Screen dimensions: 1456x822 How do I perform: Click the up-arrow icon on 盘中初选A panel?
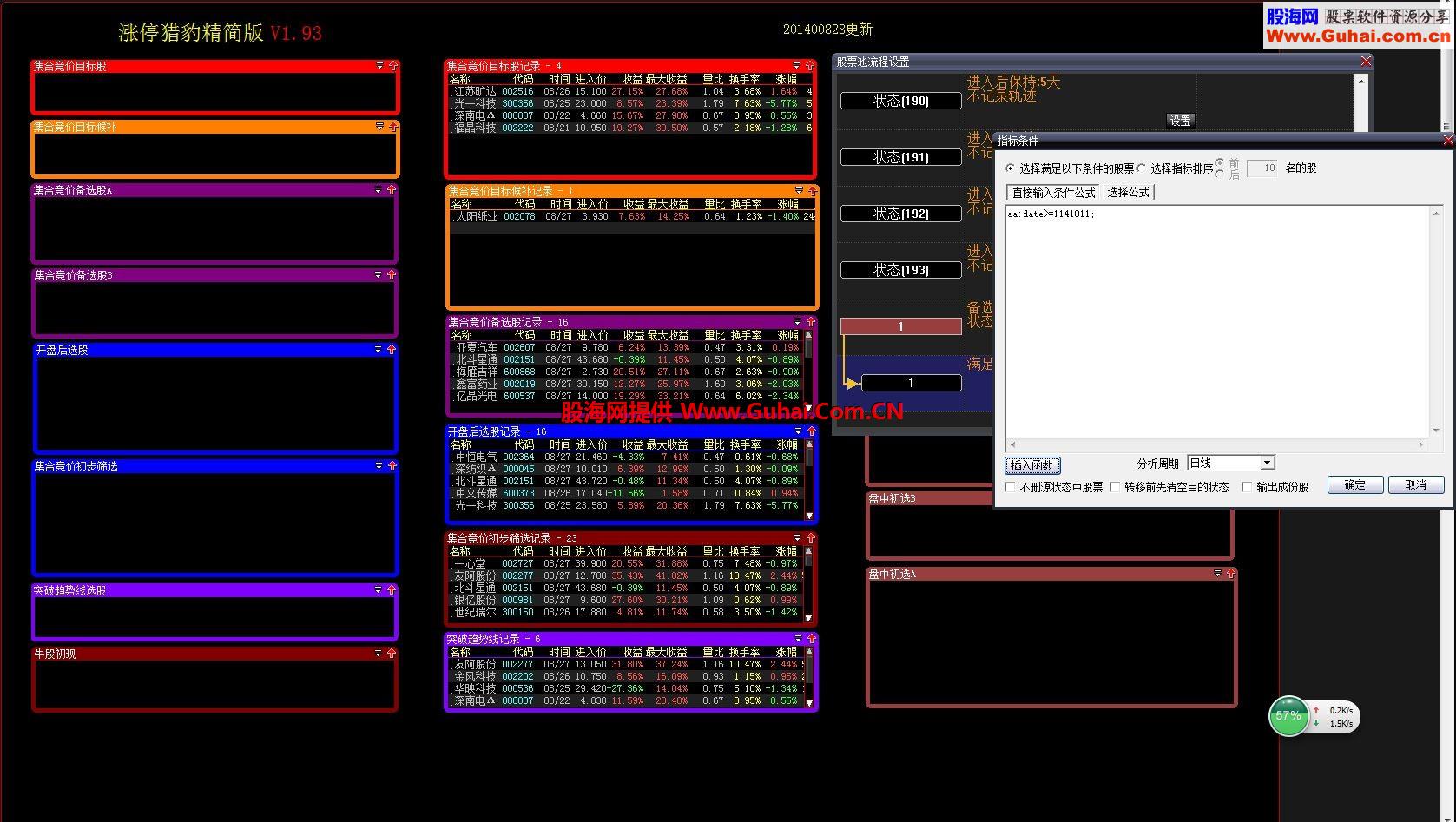click(x=1230, y=574)
